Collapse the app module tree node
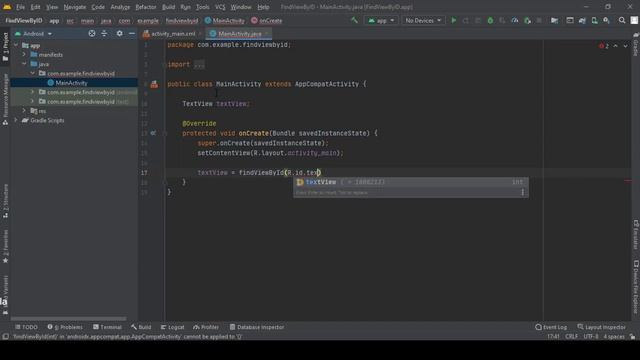Viewport: 640px width, 360px height. (16, 45)
